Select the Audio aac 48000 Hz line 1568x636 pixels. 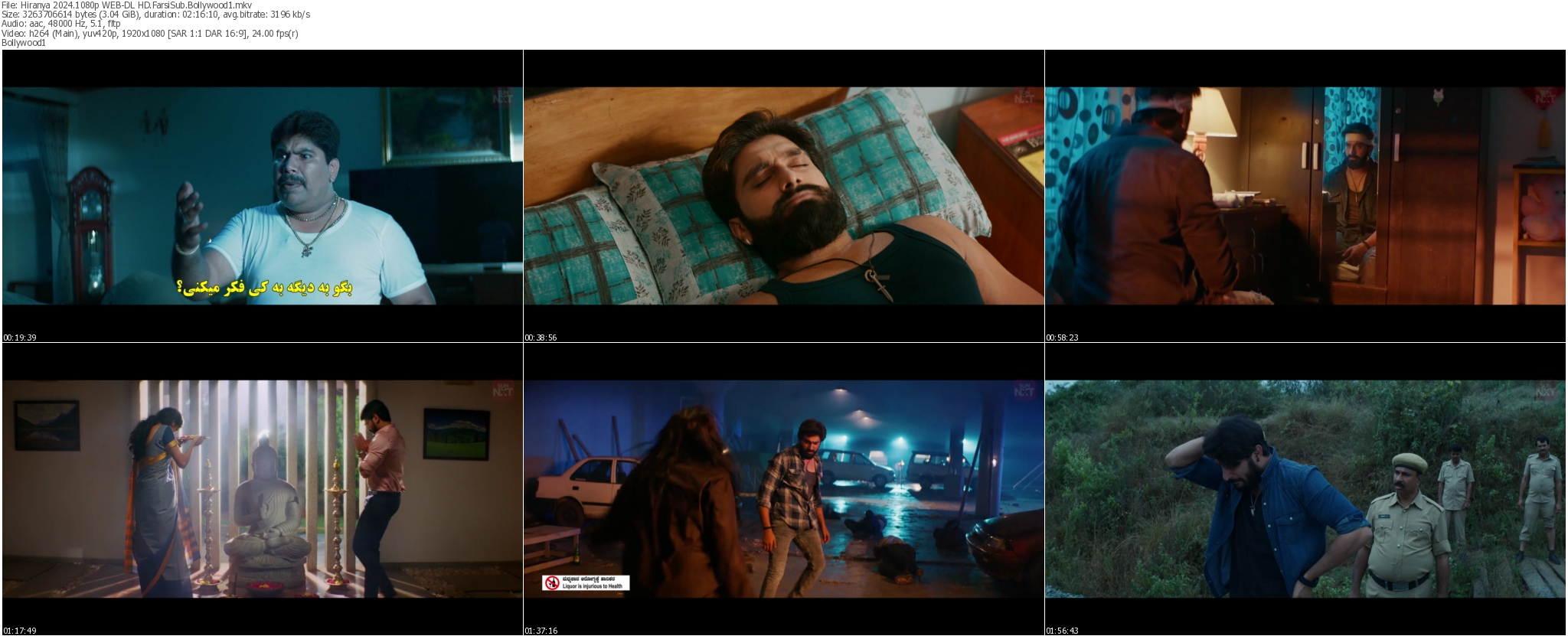tap(60, 24)
